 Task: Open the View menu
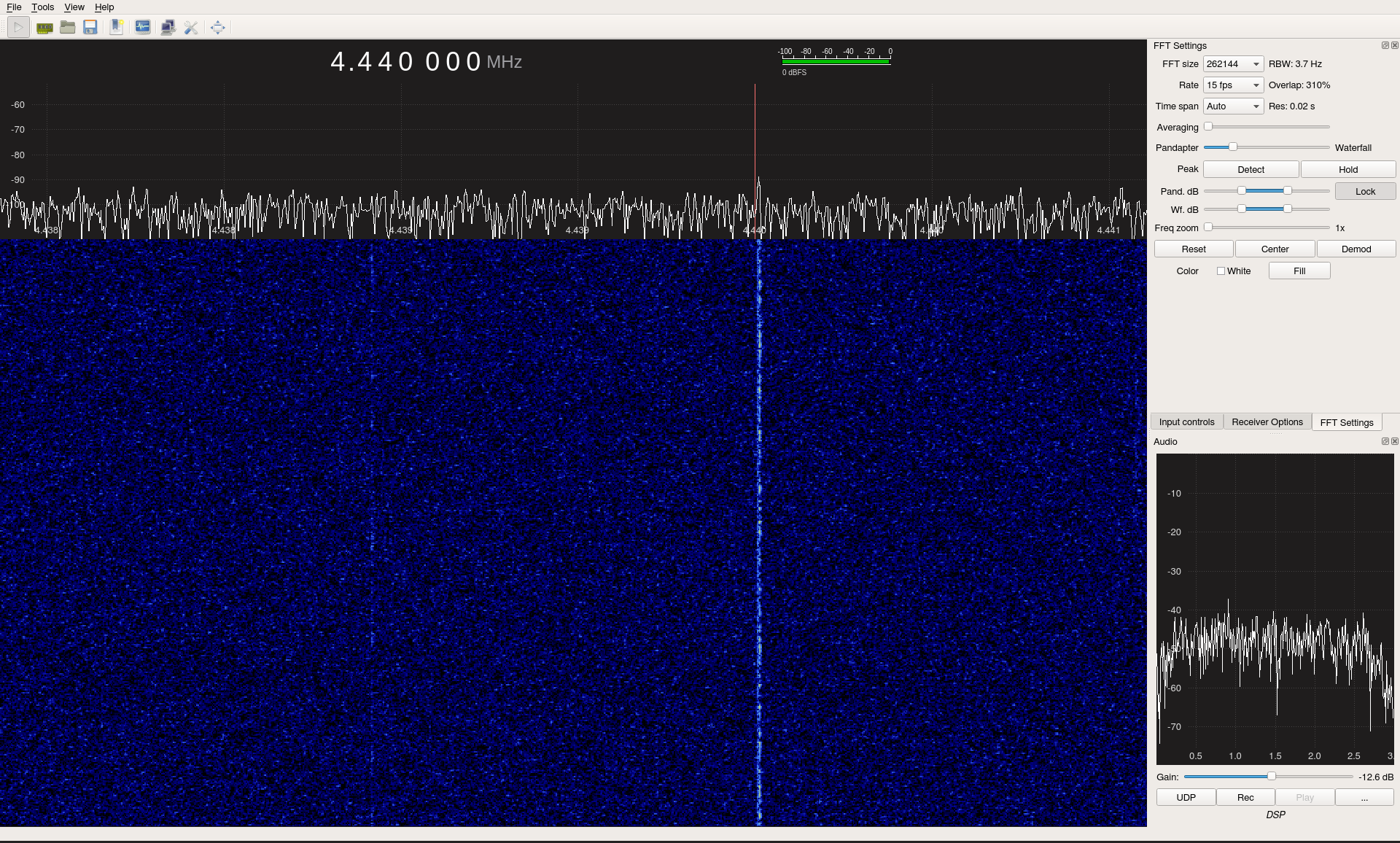click(74, 7)
